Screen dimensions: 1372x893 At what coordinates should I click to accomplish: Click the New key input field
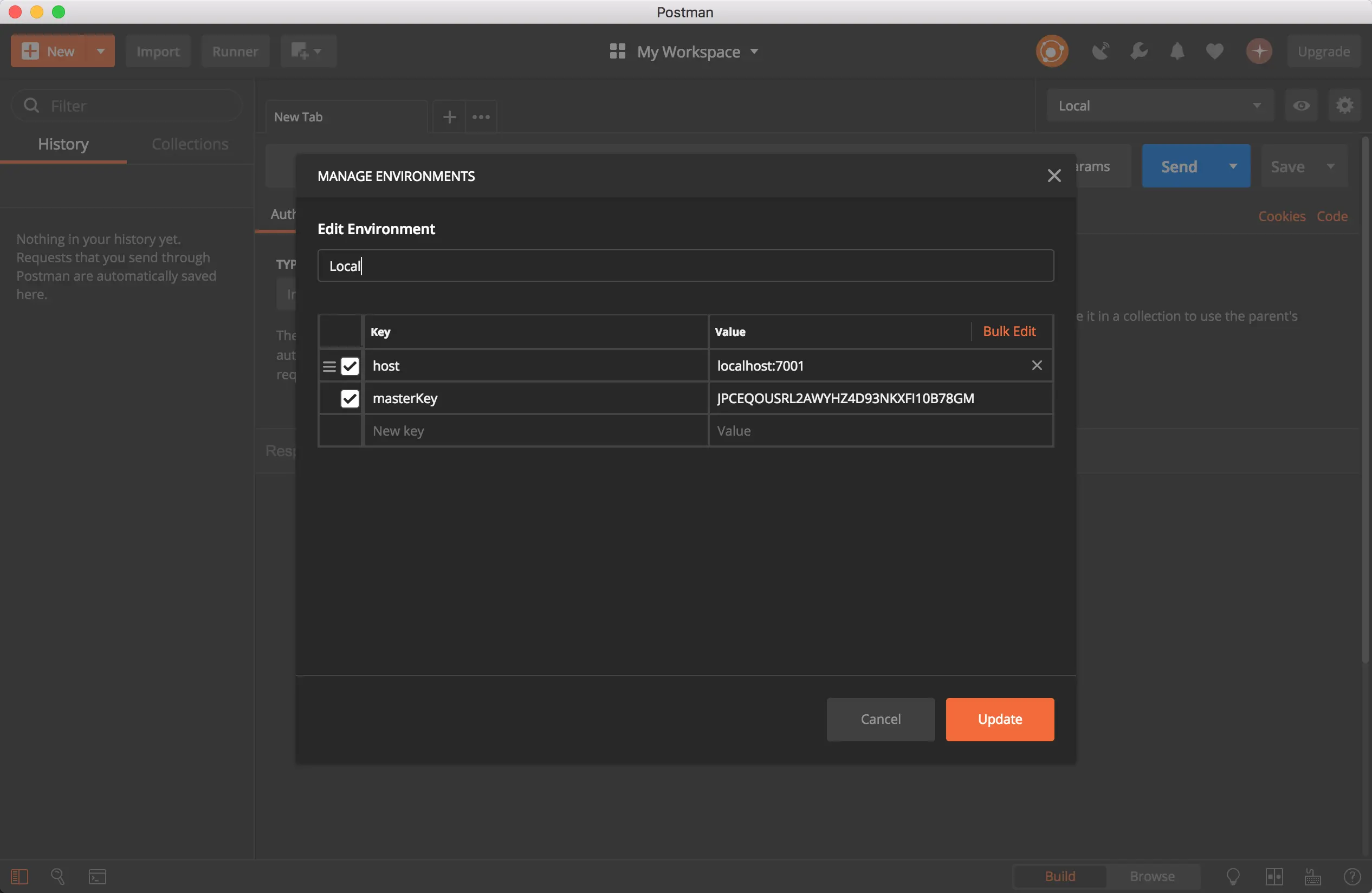[535, 431]
